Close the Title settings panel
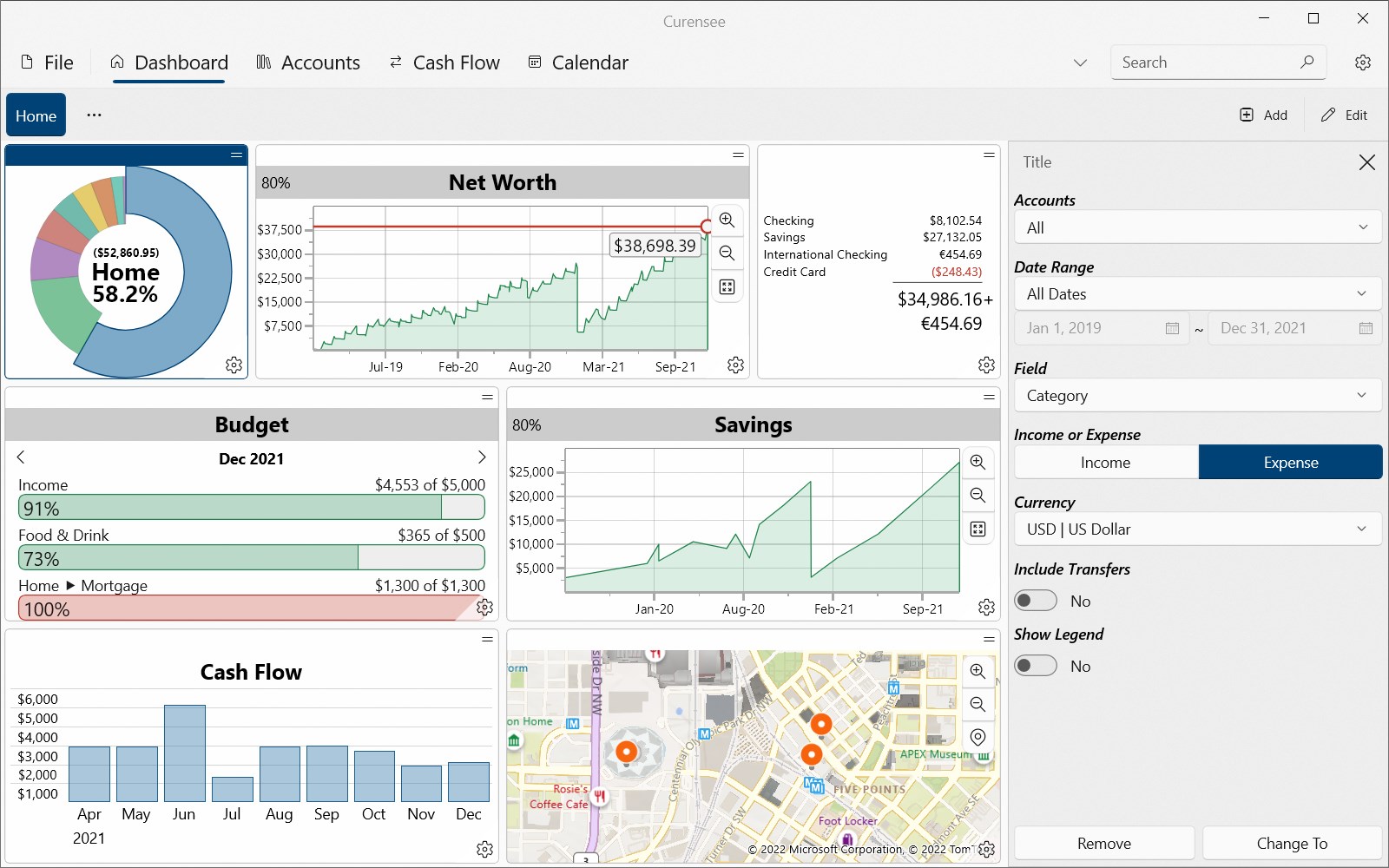Viewport: 1389px width, 868px height. click(x=1366, y=162)
